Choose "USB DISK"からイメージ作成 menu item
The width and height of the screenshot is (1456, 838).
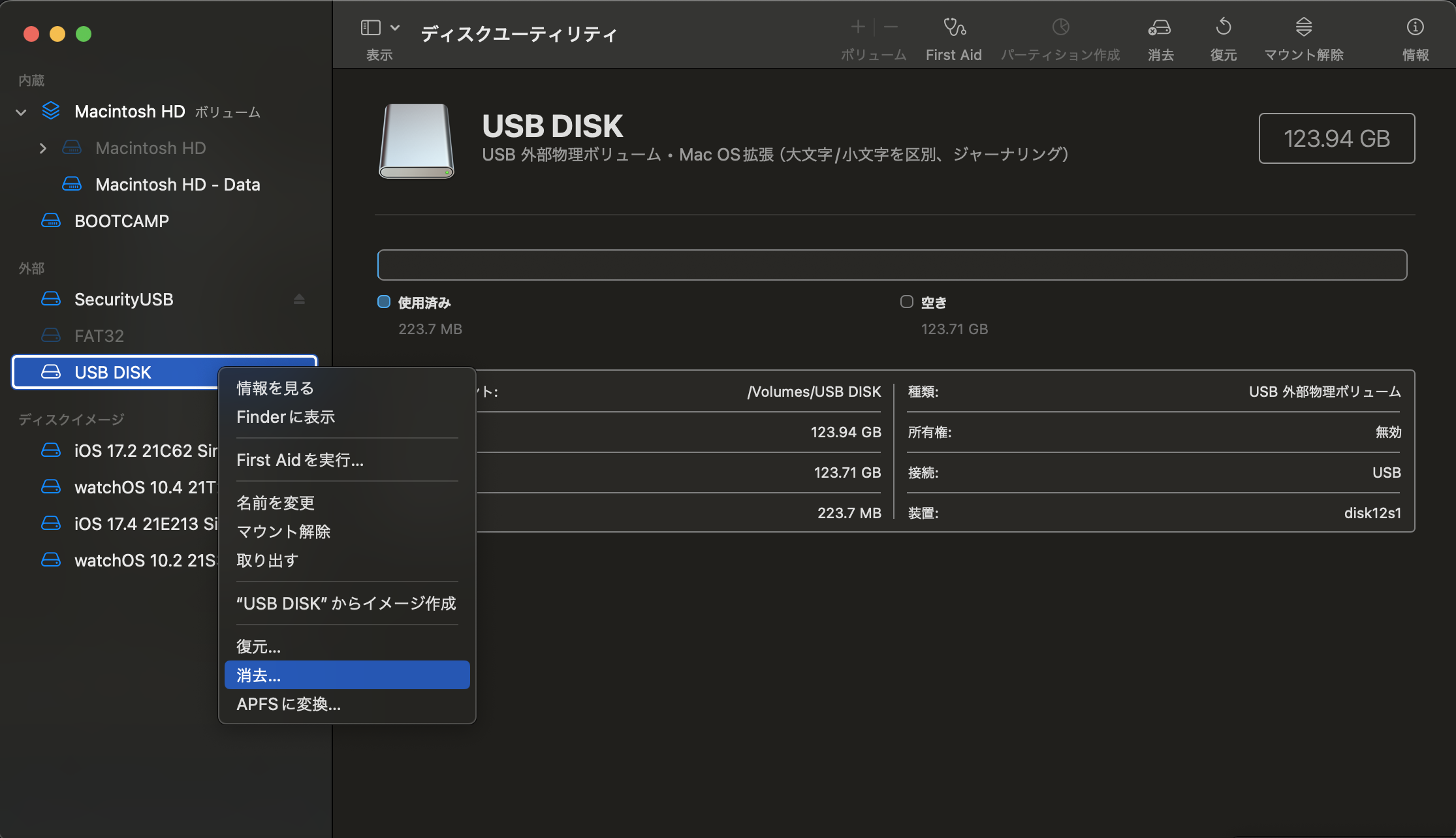point(347,604)
